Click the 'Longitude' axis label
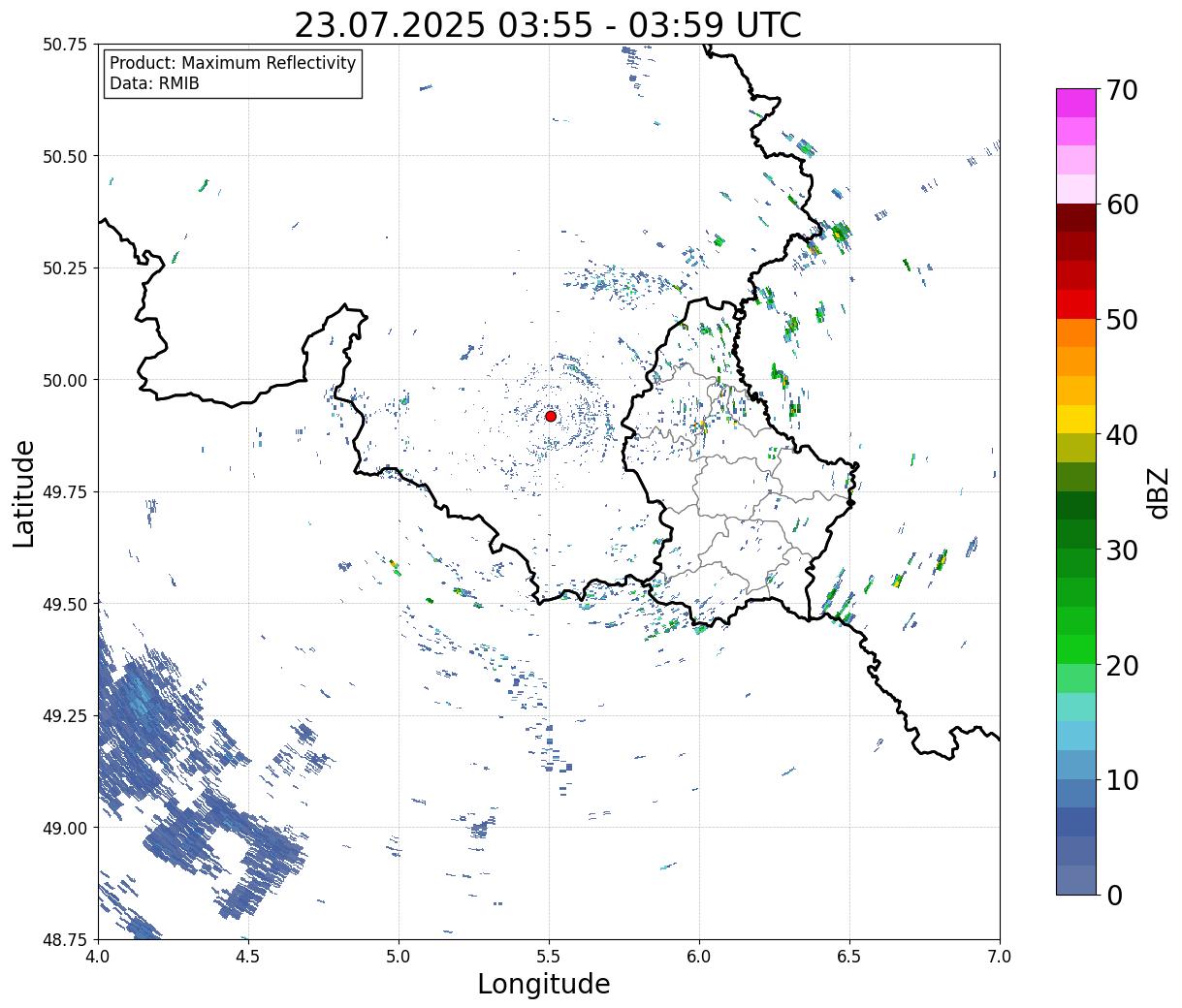 click(x=544, y=984)
